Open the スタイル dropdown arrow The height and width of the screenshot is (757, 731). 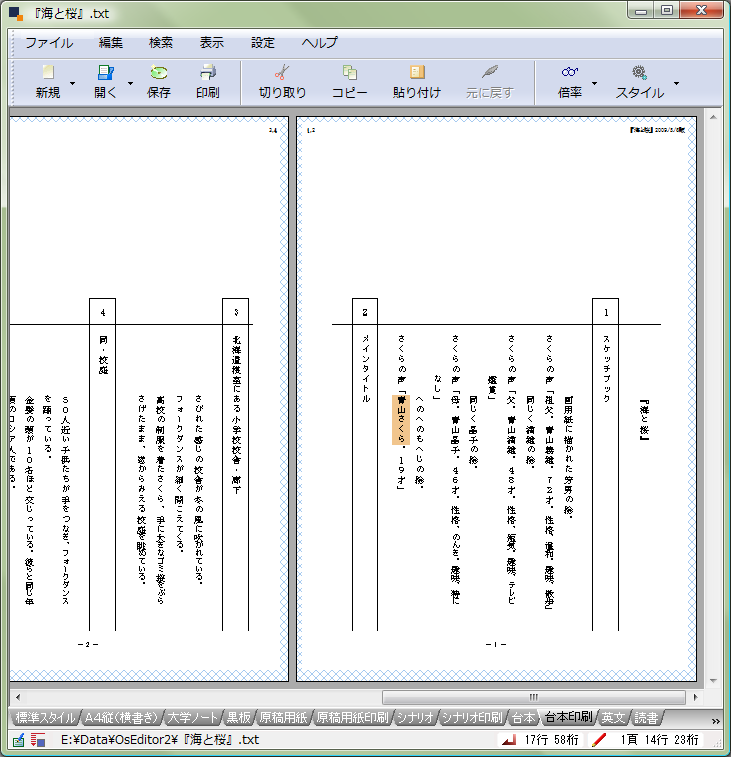point(676,84)
